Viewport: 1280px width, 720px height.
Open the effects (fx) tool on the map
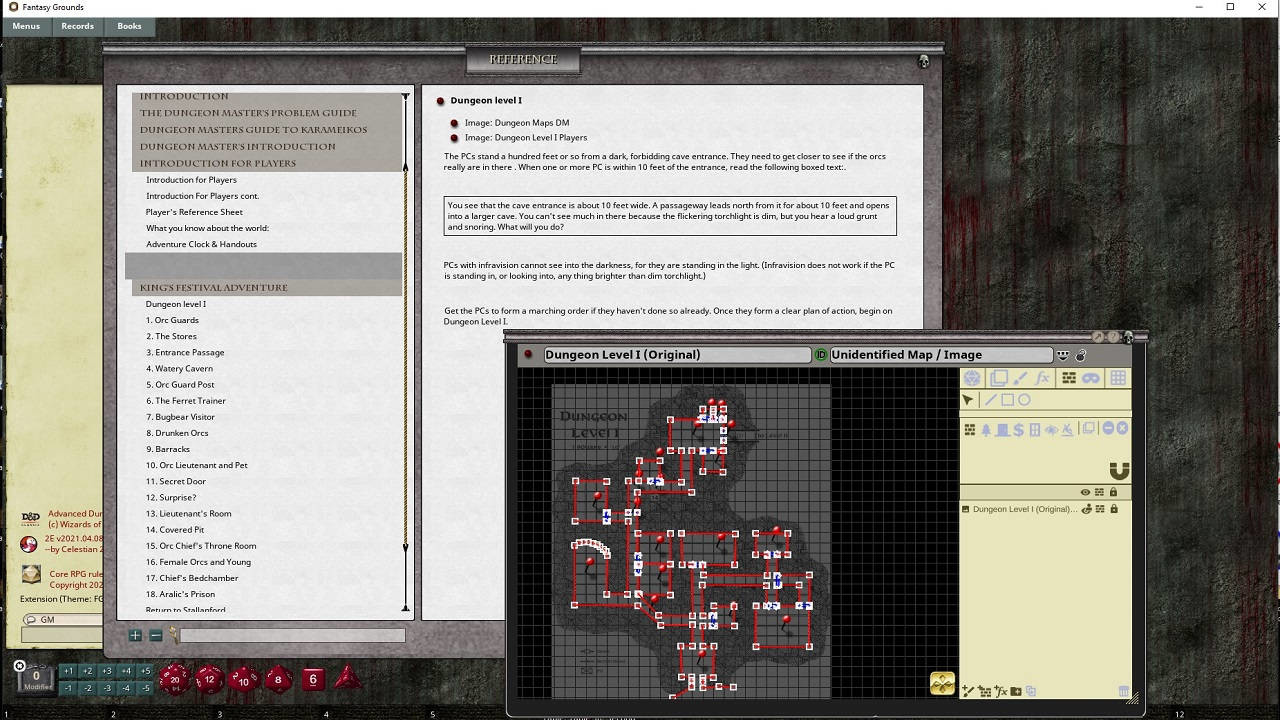(1042, 378)
